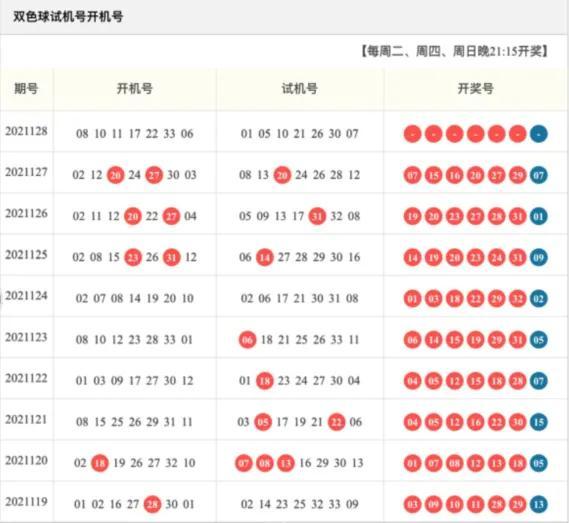Click highlighted 07 in 2021120 试机号

(x=243, y=463)
